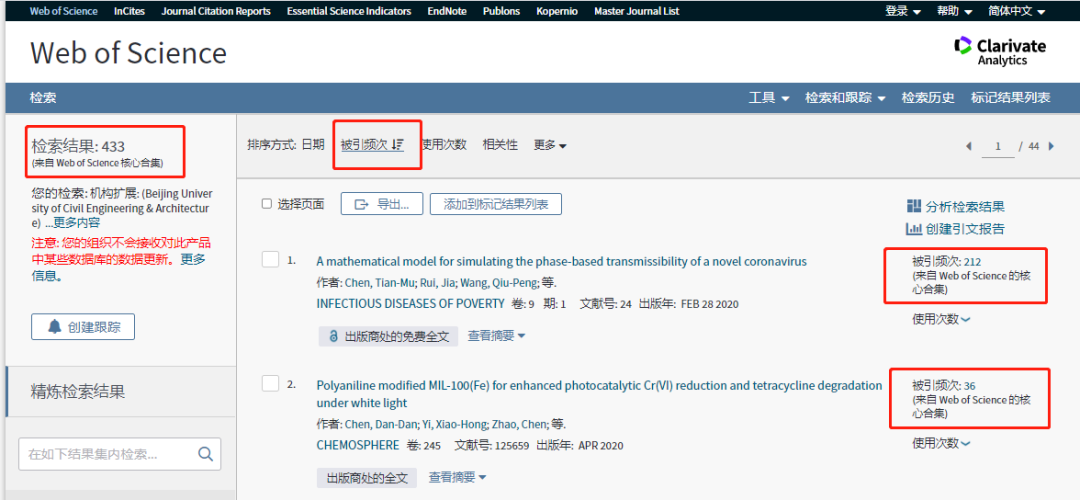Click the 创建引文报告 bar chart icon
Screen dimensions: 1080x500
(x=914, y=229)
